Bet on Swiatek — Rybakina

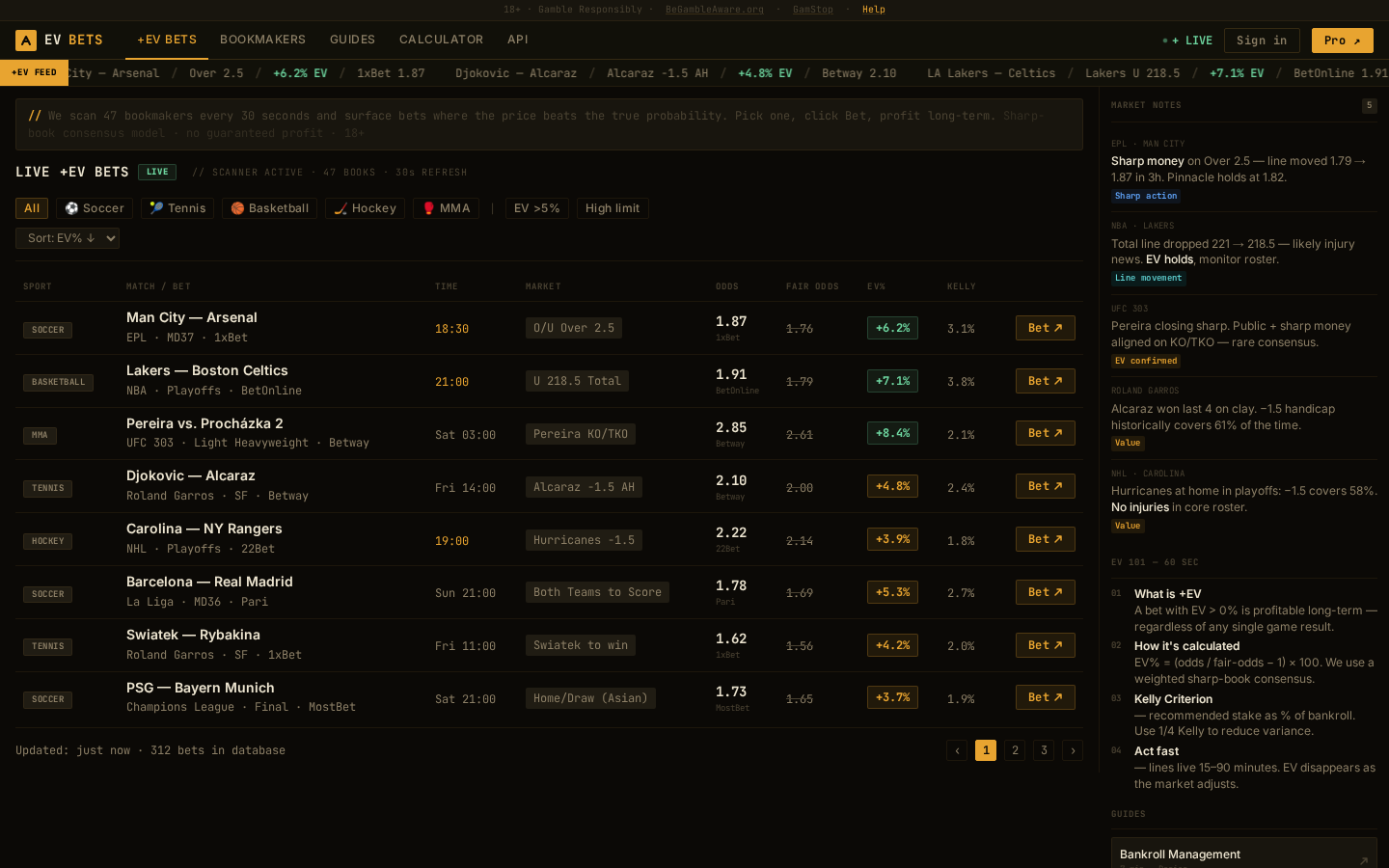1045,645
